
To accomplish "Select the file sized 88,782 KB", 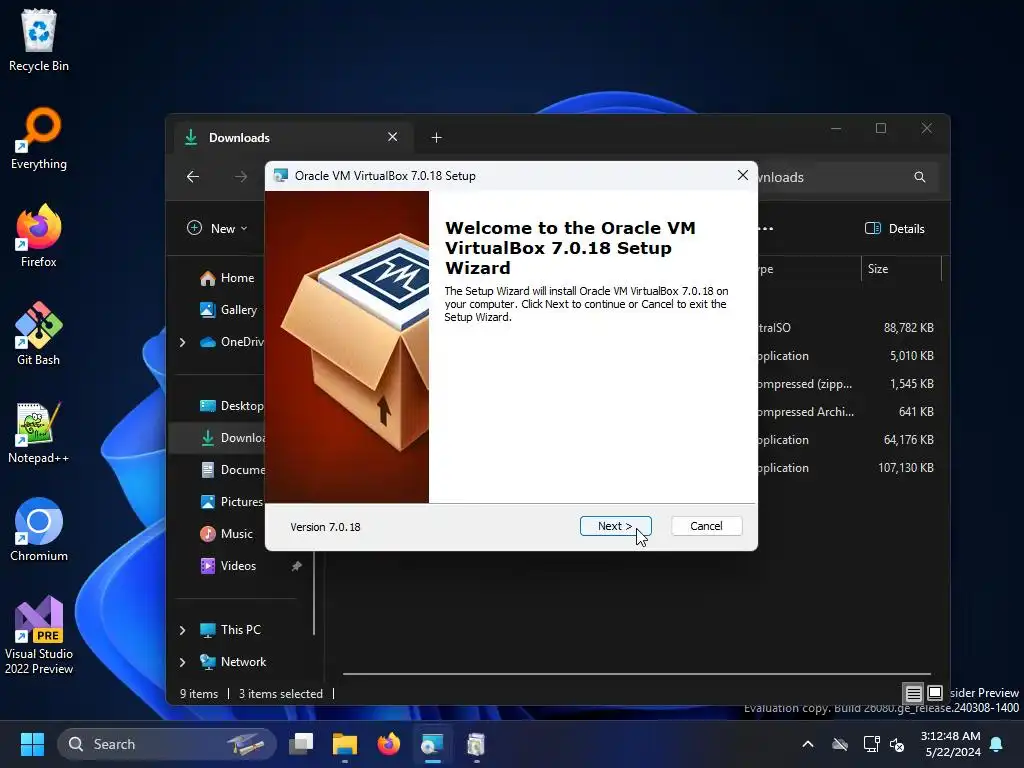I will 849,328.
